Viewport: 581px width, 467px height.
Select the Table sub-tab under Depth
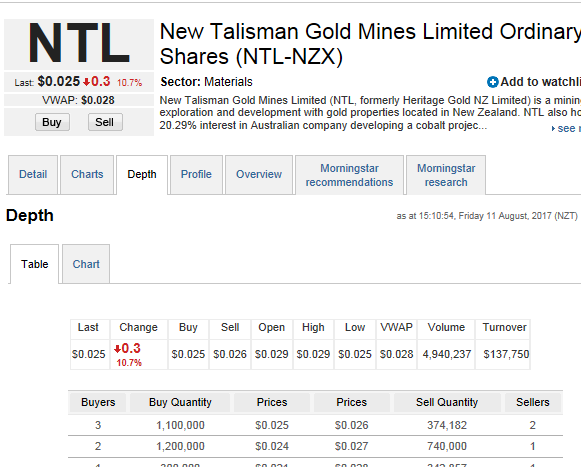tap(34, 264)
